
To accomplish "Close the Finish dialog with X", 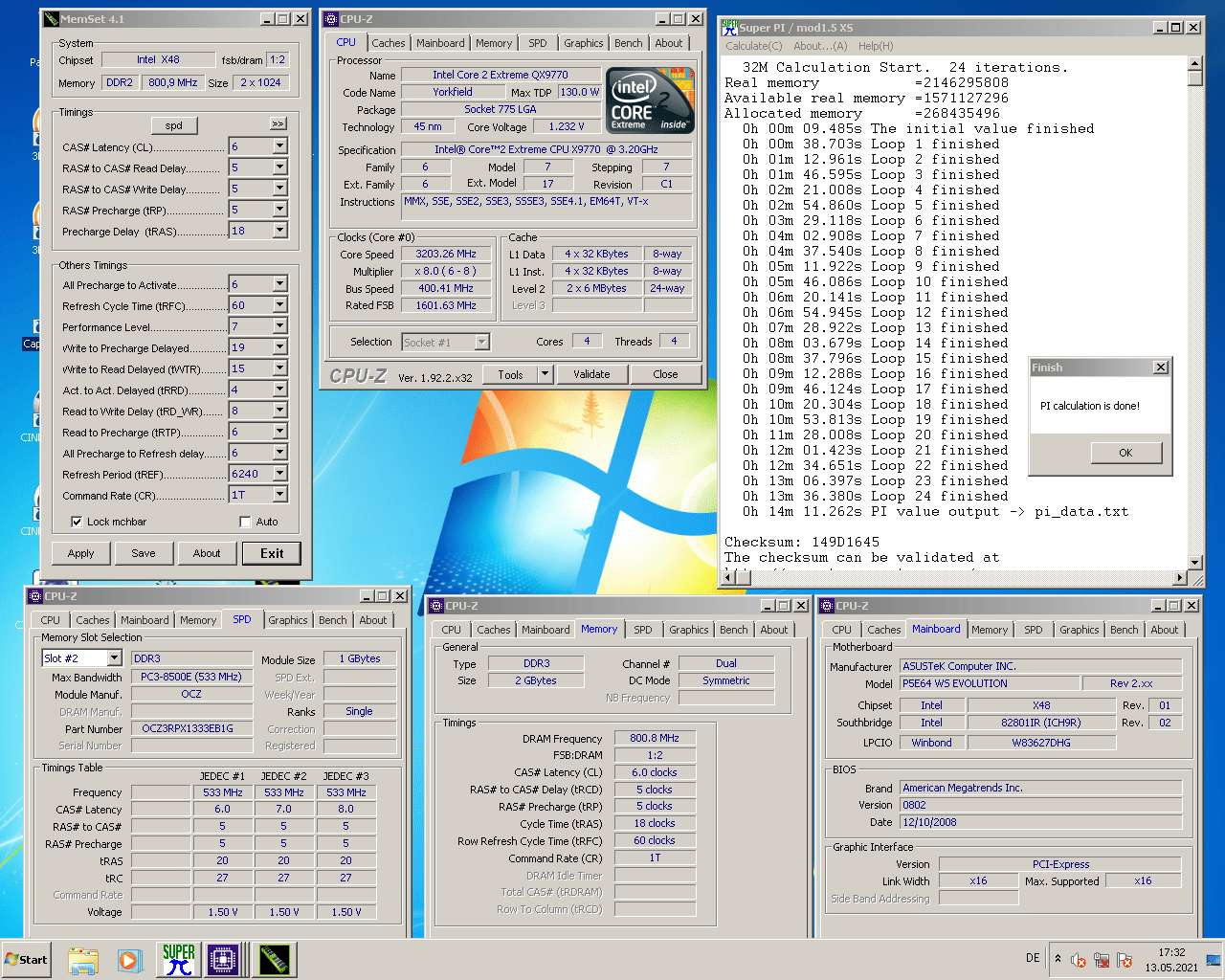I will coord(1160,367).
